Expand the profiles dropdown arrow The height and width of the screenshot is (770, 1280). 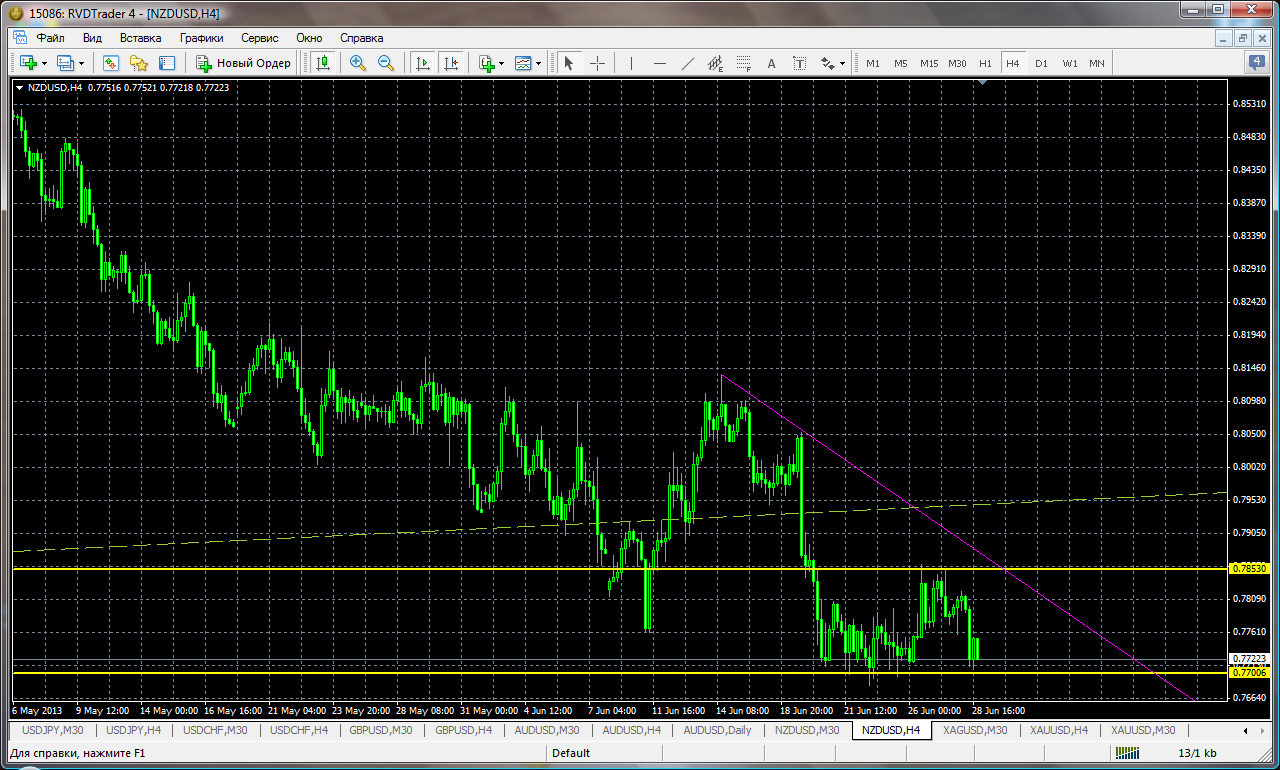click(81, 63)
